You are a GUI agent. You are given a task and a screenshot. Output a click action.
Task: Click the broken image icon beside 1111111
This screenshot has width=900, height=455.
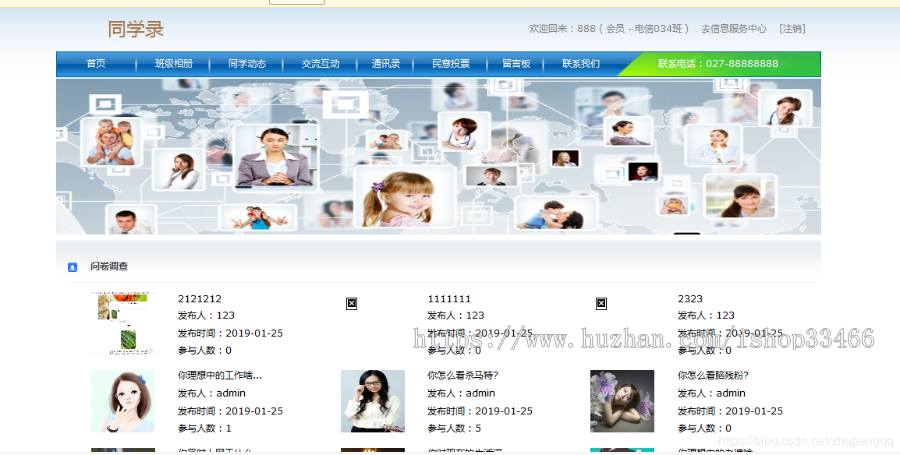pos(351,303)
